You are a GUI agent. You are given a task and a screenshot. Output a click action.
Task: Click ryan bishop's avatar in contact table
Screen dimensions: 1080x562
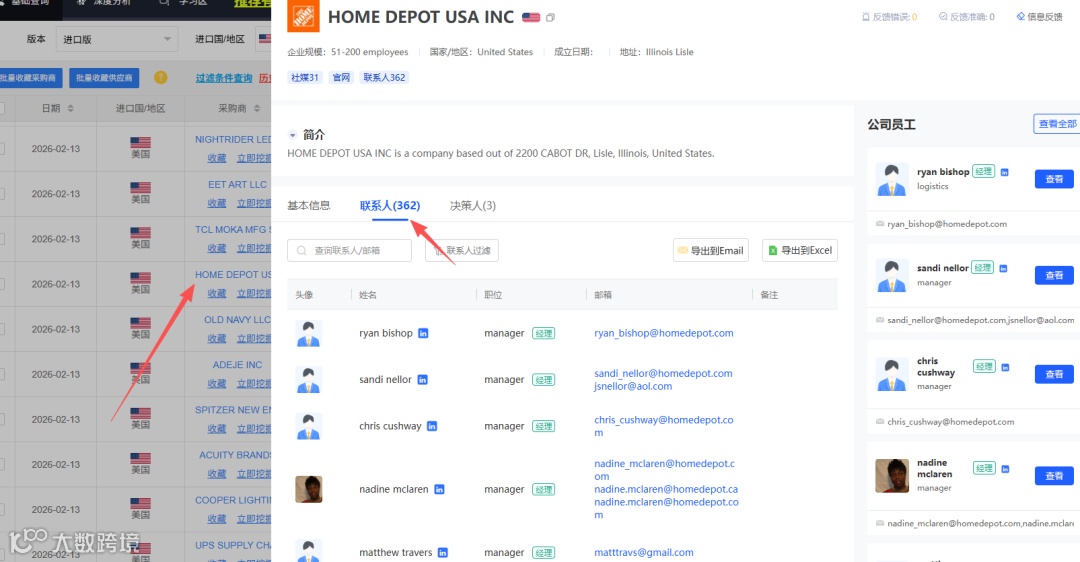point(309,334)
